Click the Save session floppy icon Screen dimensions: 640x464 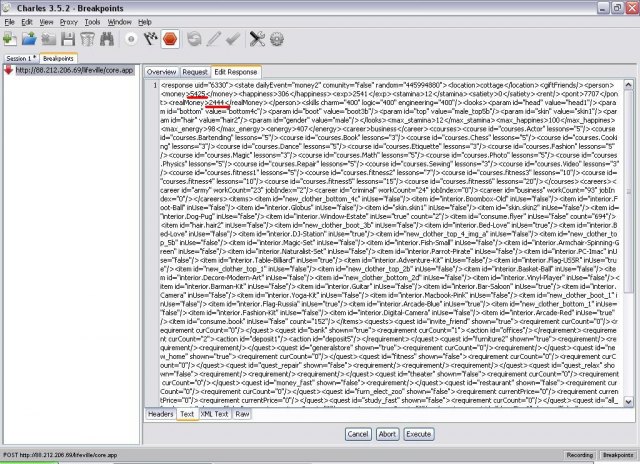click(x=67, y=39)
